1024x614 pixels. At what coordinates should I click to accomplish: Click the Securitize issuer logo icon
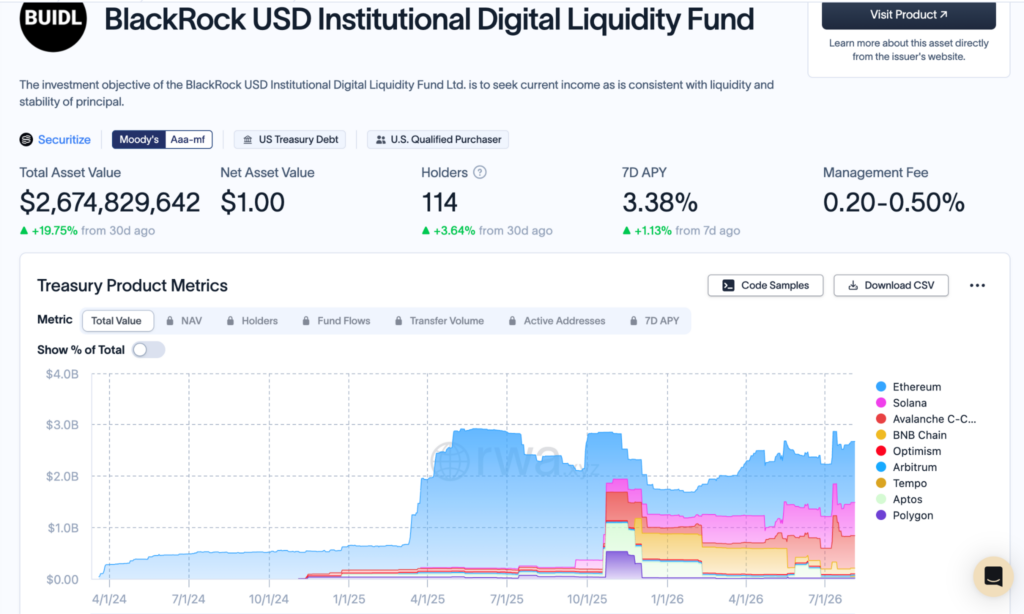click(26, 139)
